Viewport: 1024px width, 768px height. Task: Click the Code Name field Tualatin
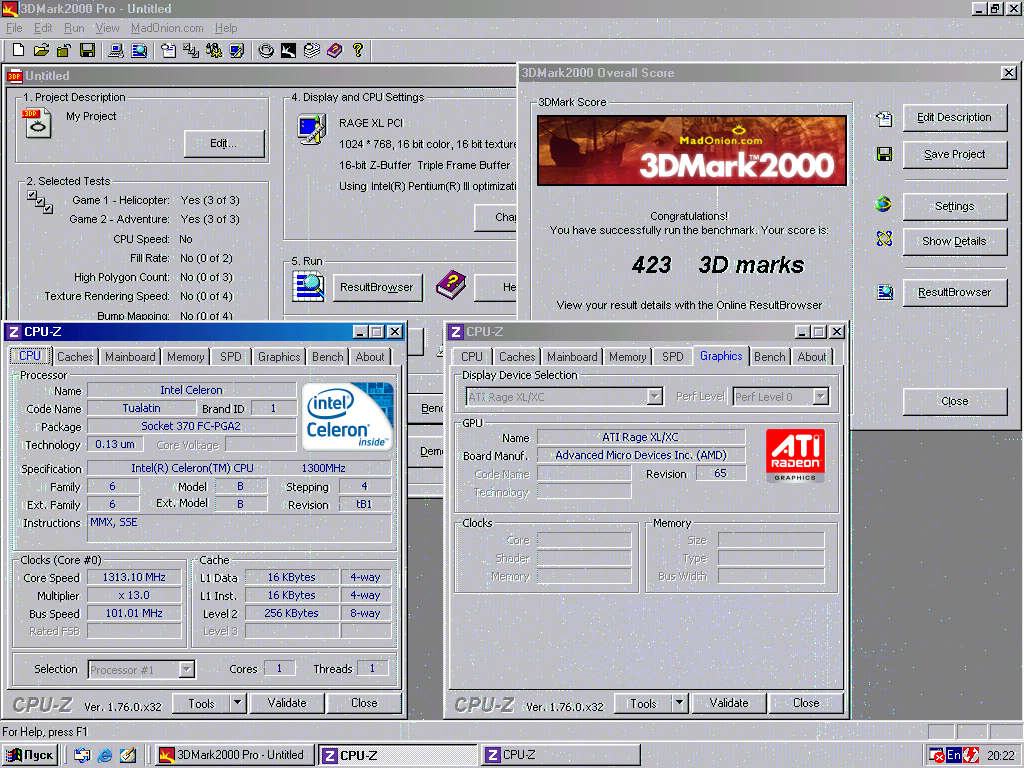coord(141,408)
